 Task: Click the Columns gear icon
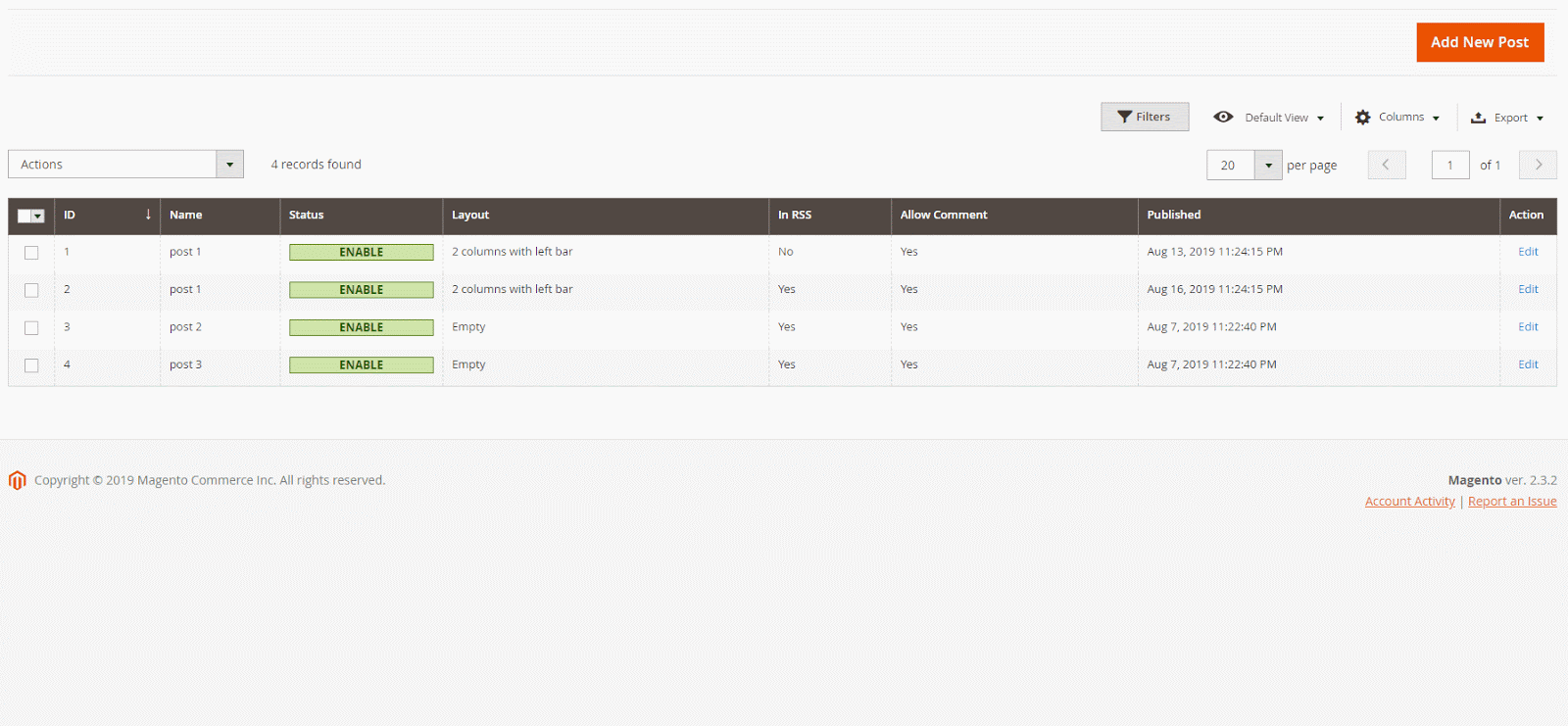tap(1362, 118)
